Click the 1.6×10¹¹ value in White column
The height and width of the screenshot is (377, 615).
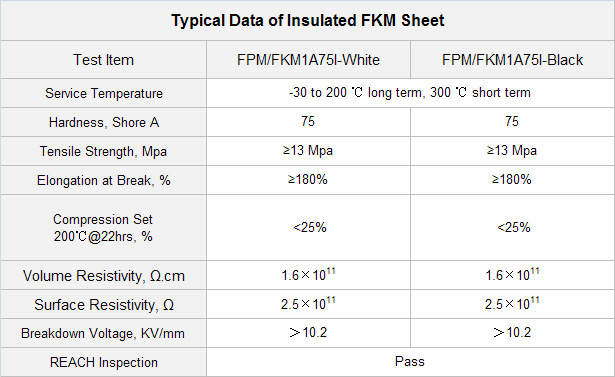point(308,274)
